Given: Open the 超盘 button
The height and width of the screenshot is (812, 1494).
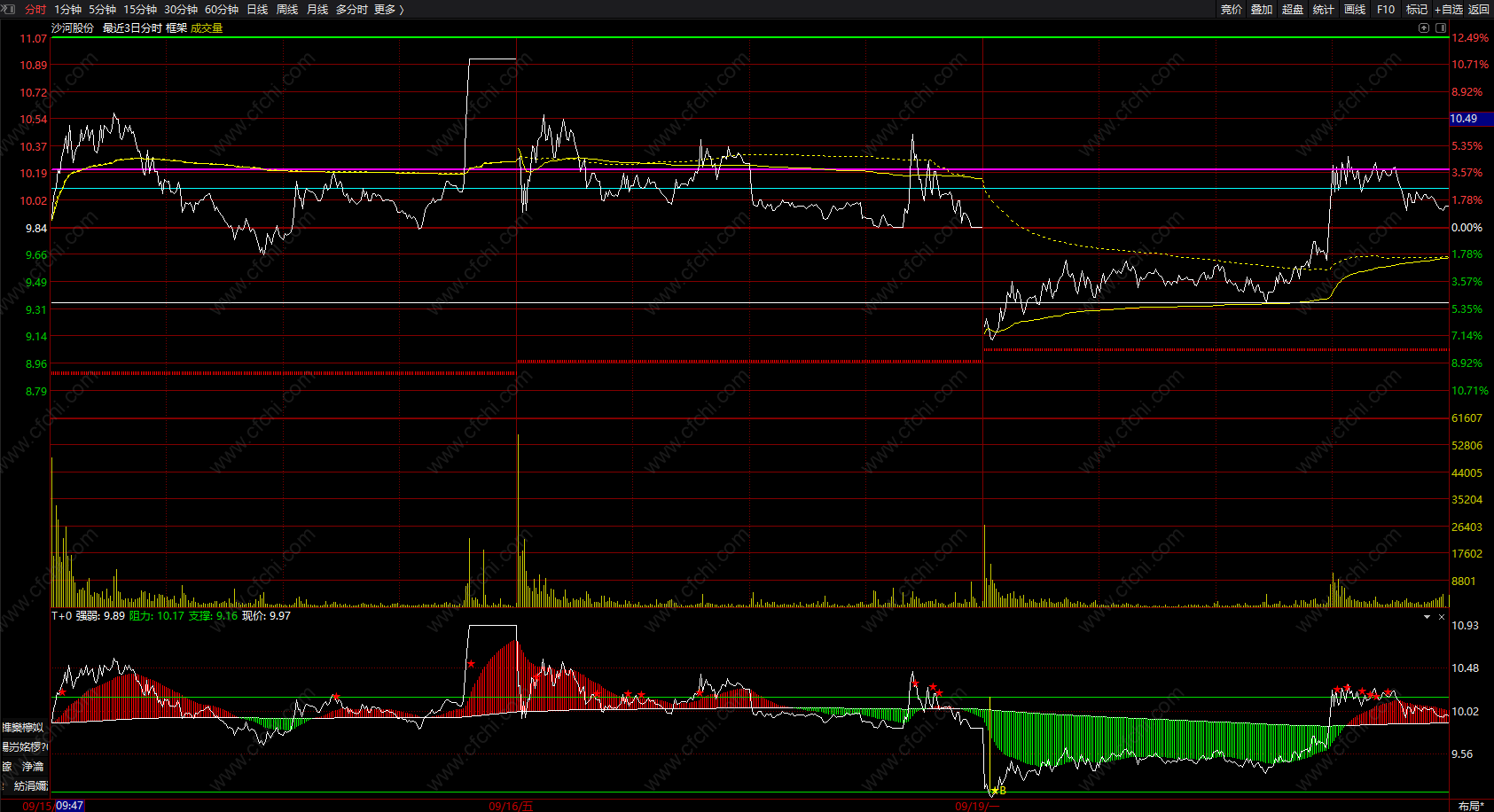Looking at the screenshot, I should [x=1293, y=9].
